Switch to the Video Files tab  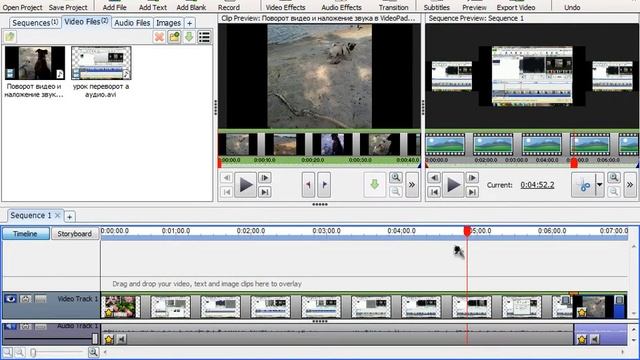click(86, 22)
